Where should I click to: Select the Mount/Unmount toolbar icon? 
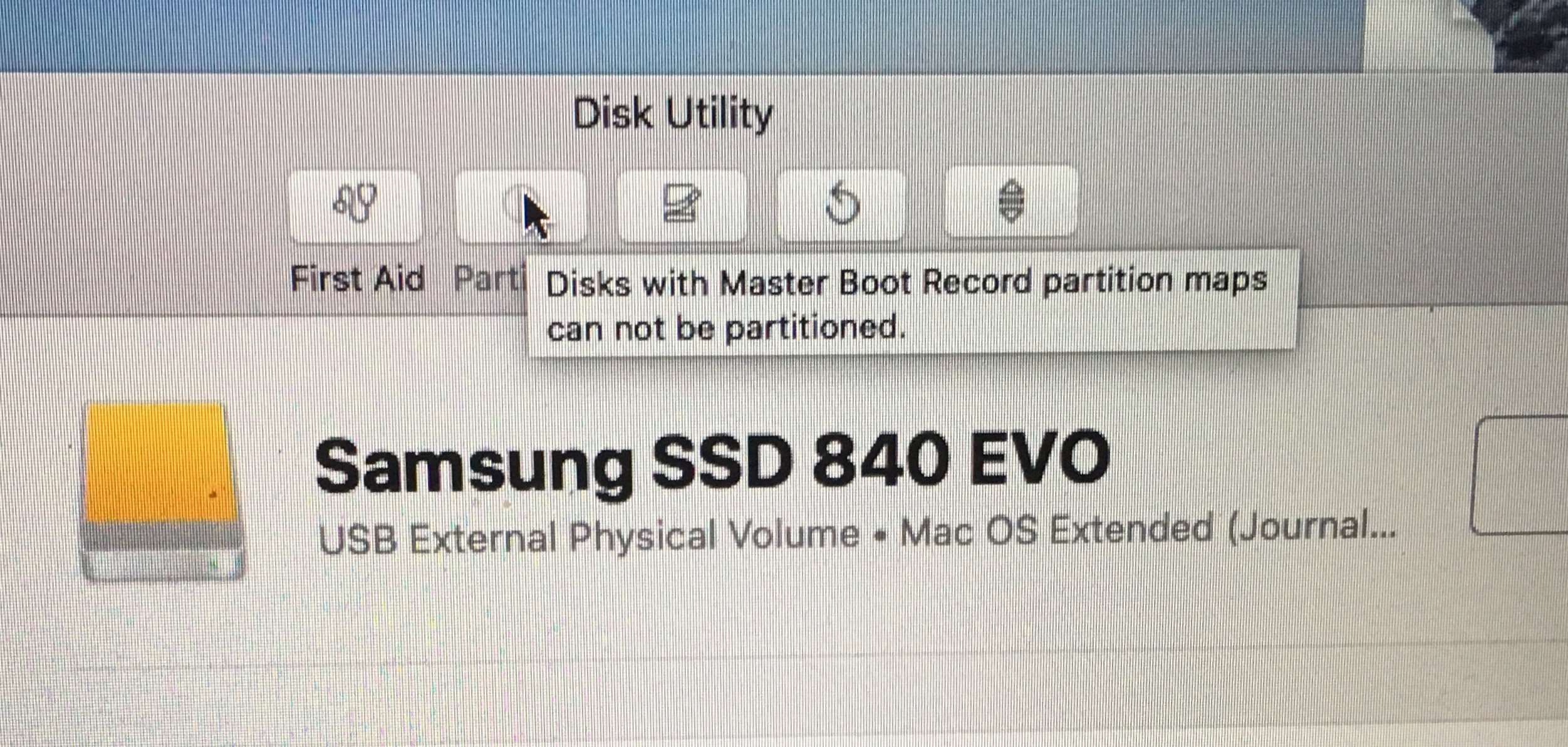click(1010, 201)
